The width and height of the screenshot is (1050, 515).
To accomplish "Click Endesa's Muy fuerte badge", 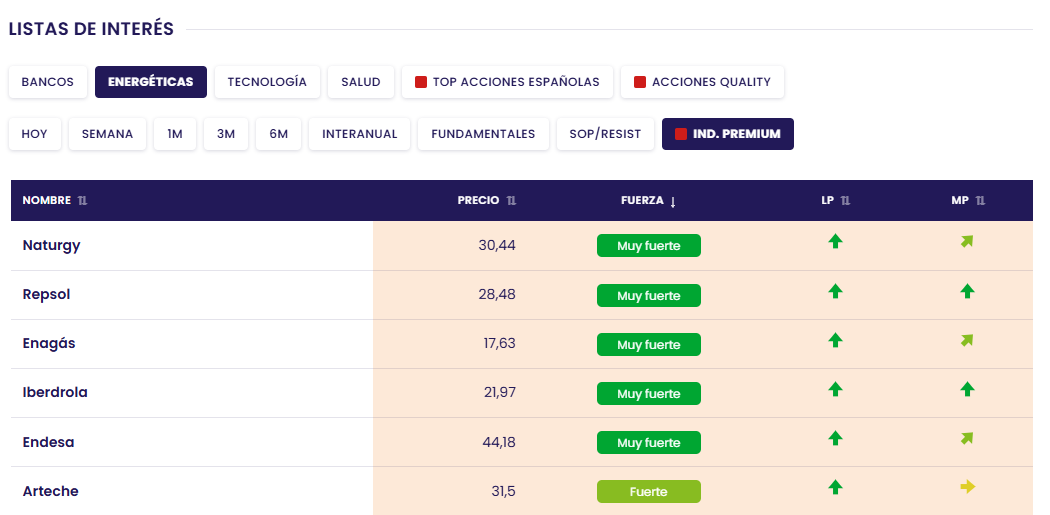I will tap(649, 443).
